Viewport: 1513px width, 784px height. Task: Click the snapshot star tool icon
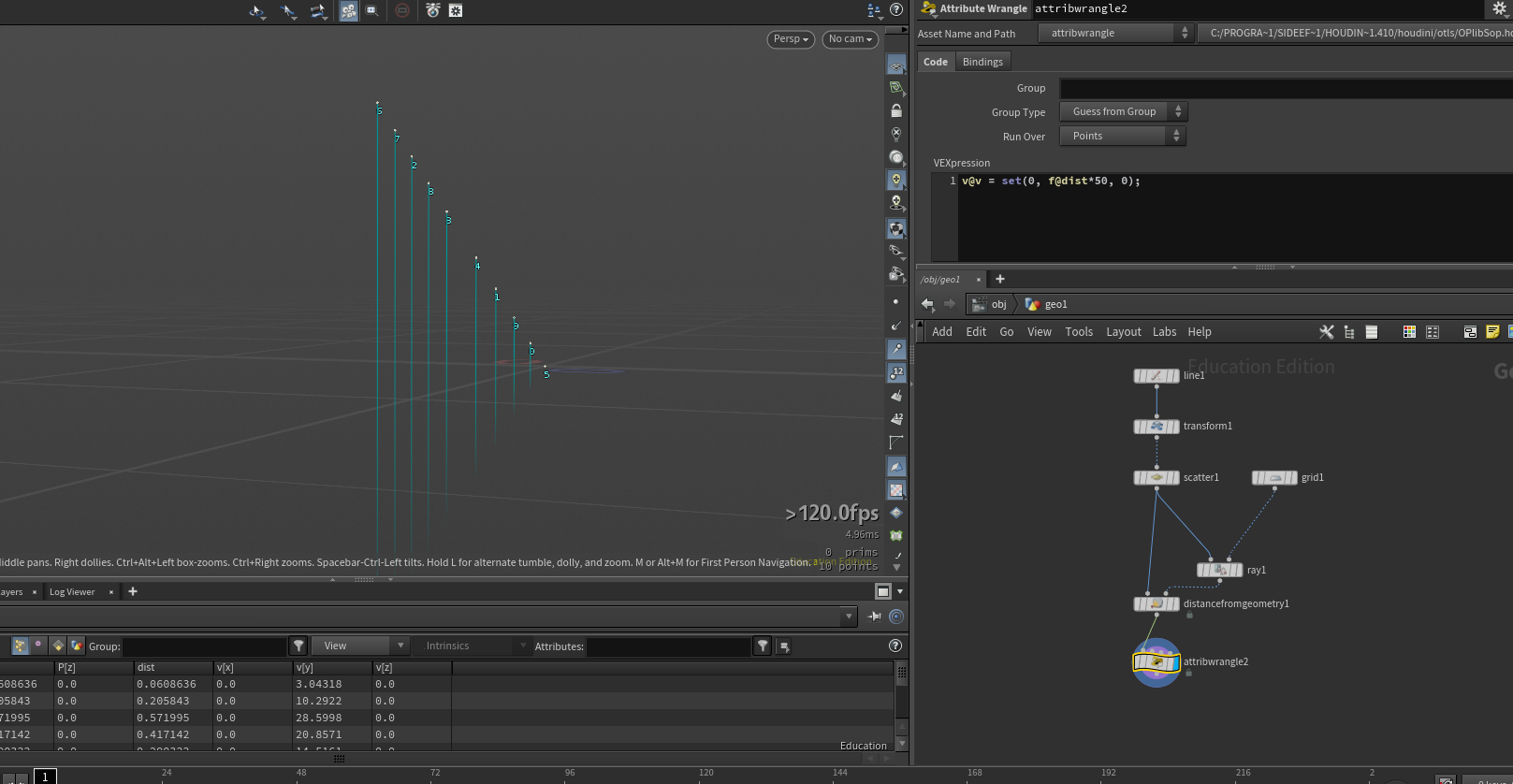456,10
